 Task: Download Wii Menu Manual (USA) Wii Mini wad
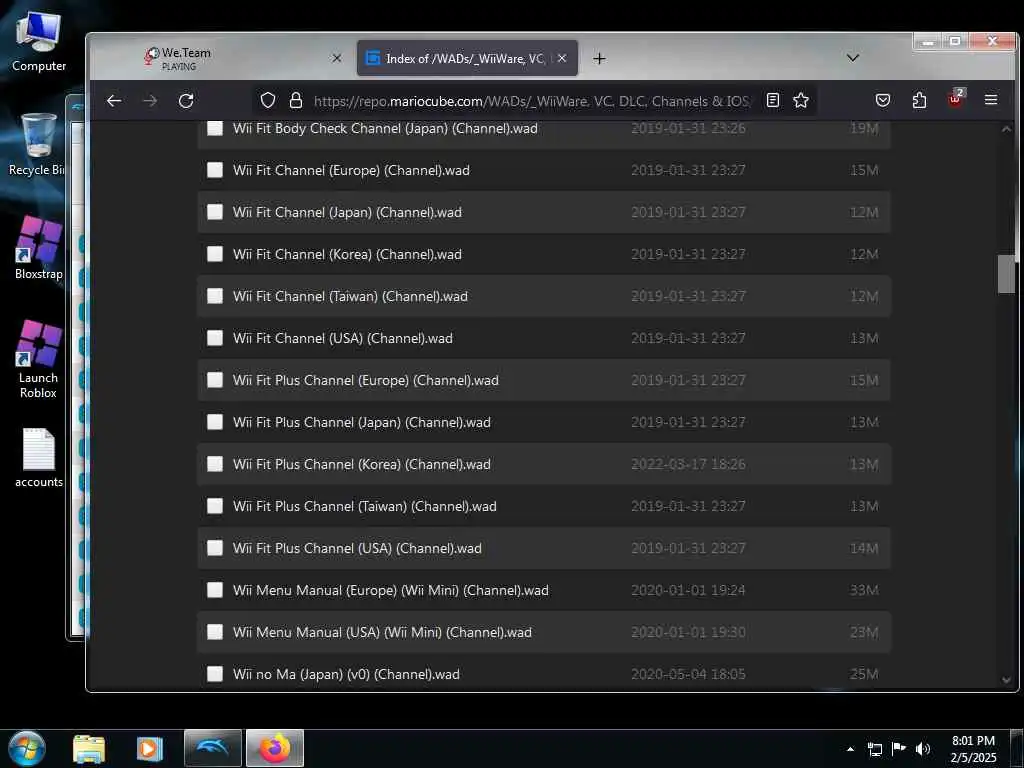(382, 632)
